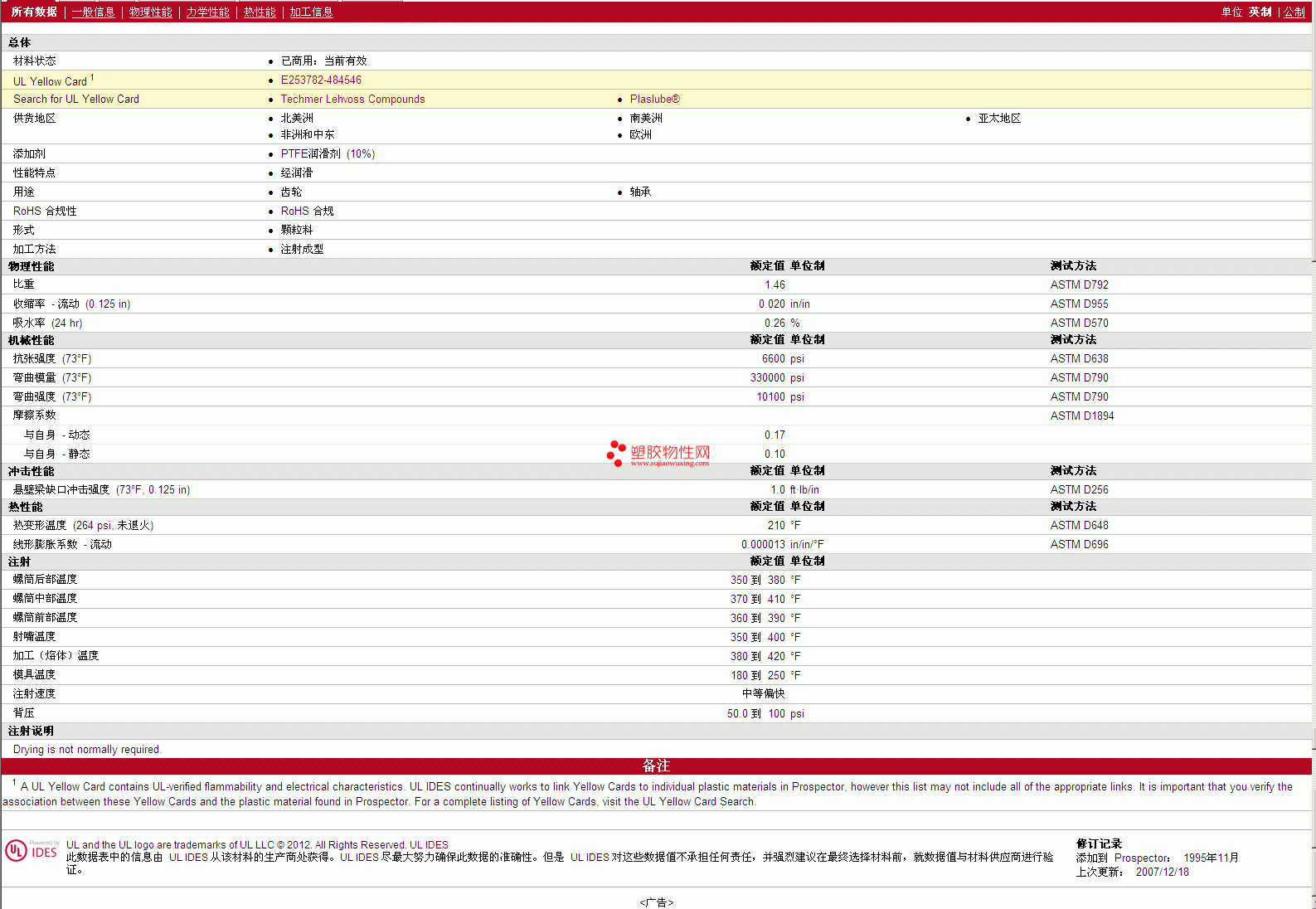1316x909 pixels.
Task: Click the 螺筒后部温度 row label
Action: tap(45, 579)
